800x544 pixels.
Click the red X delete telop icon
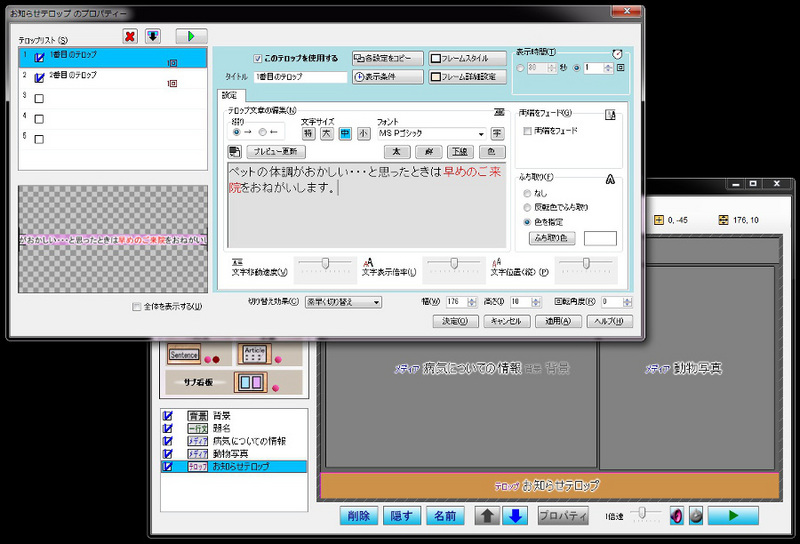[129, 36]
